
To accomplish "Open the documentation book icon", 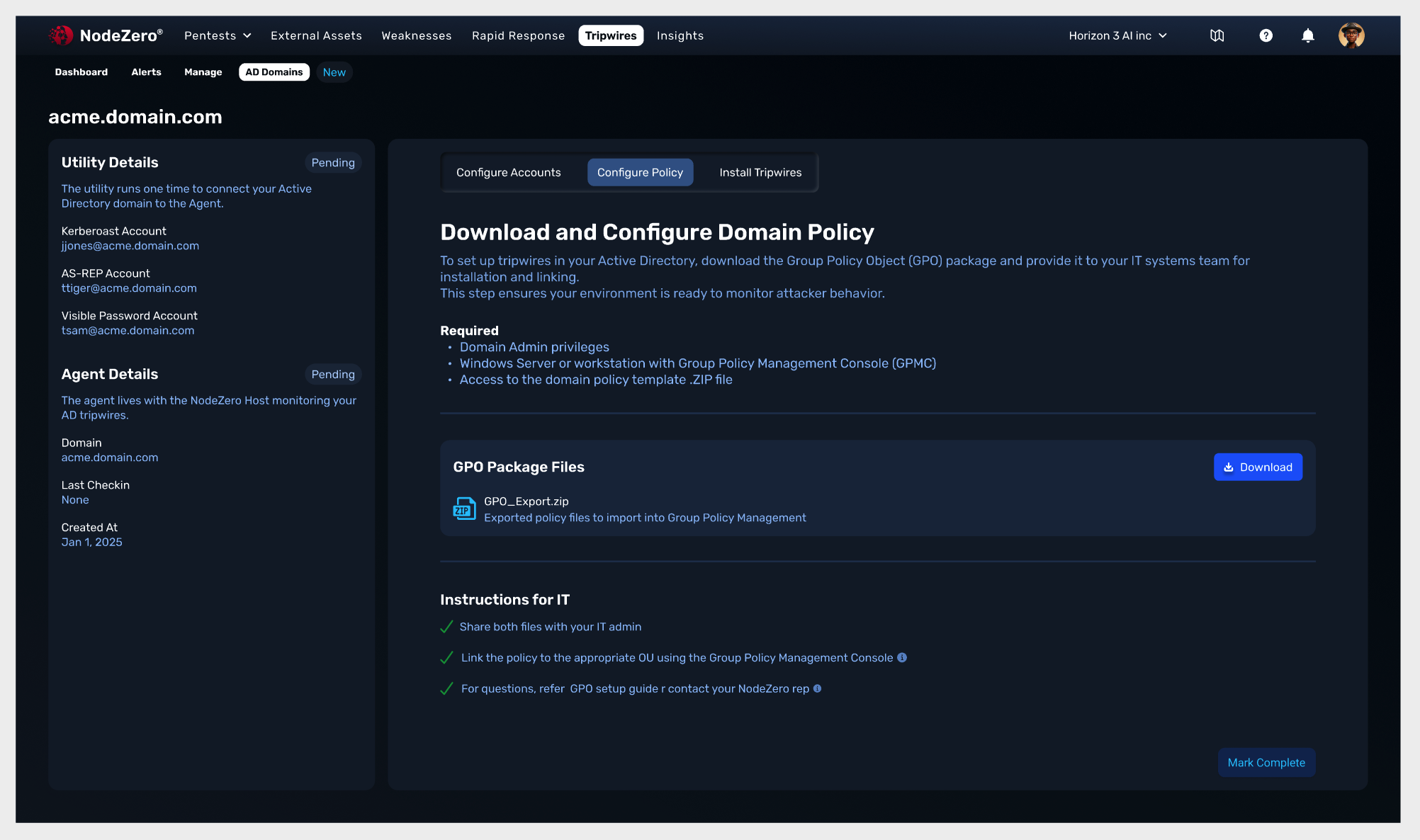I will [1217, 35].
